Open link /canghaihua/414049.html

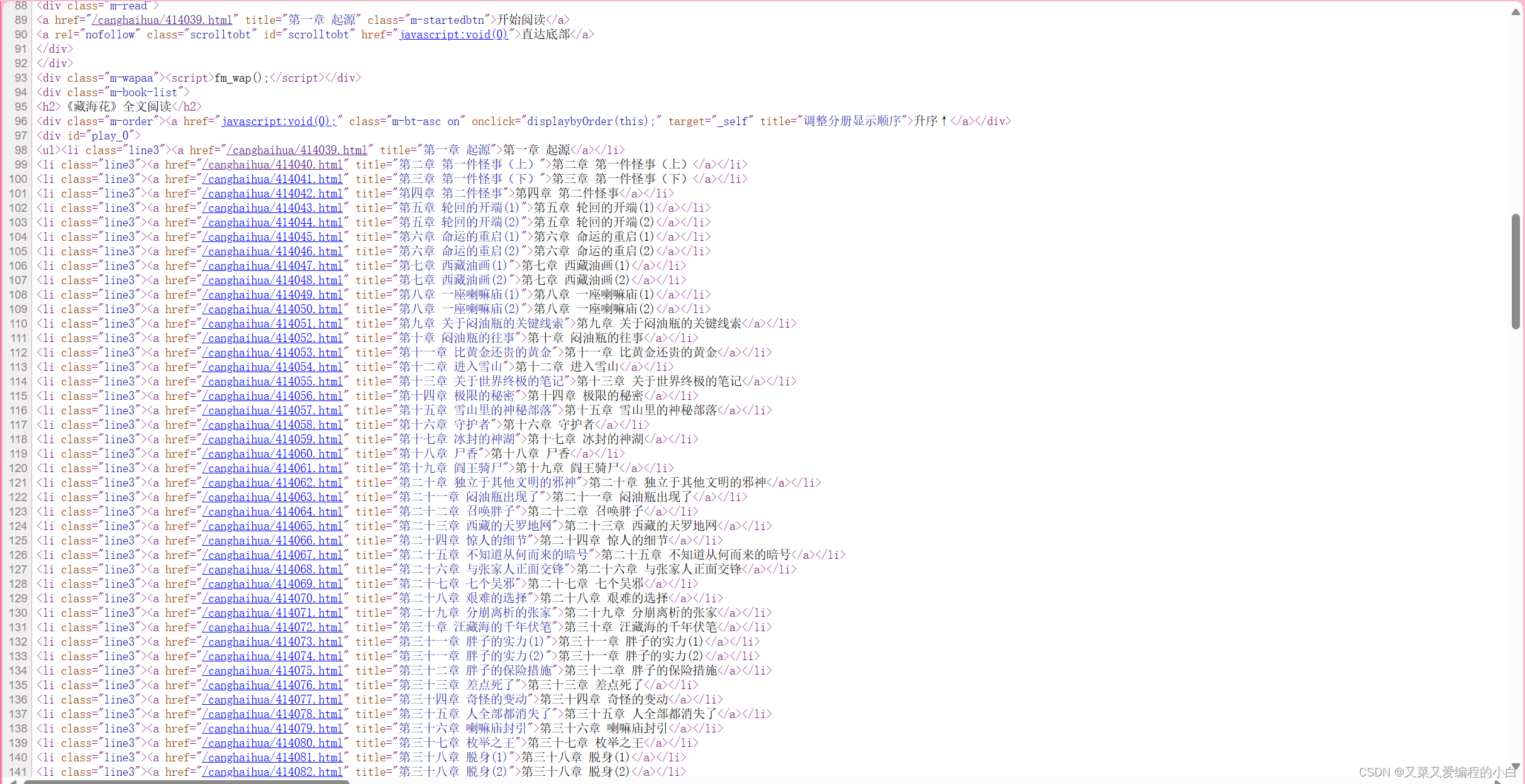(272, 295)
